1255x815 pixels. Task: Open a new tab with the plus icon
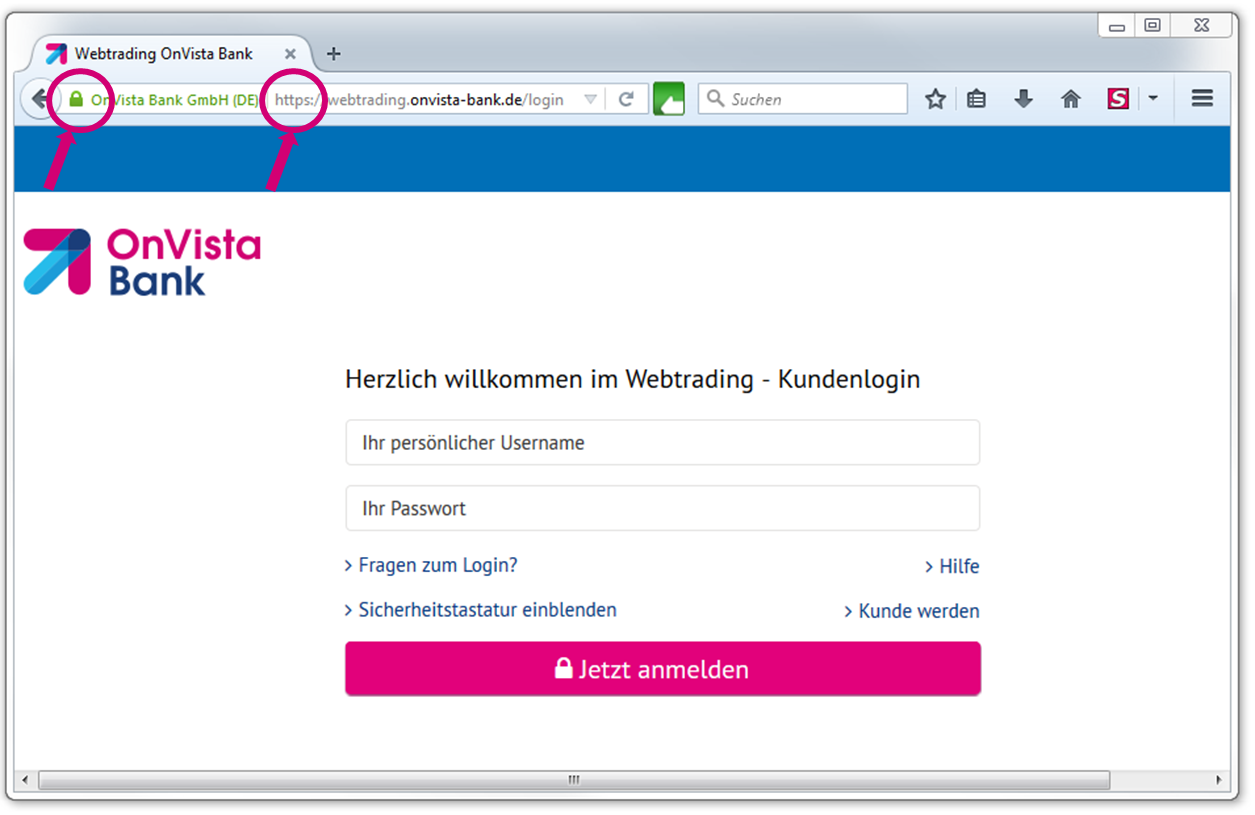(x=334, y=54)
